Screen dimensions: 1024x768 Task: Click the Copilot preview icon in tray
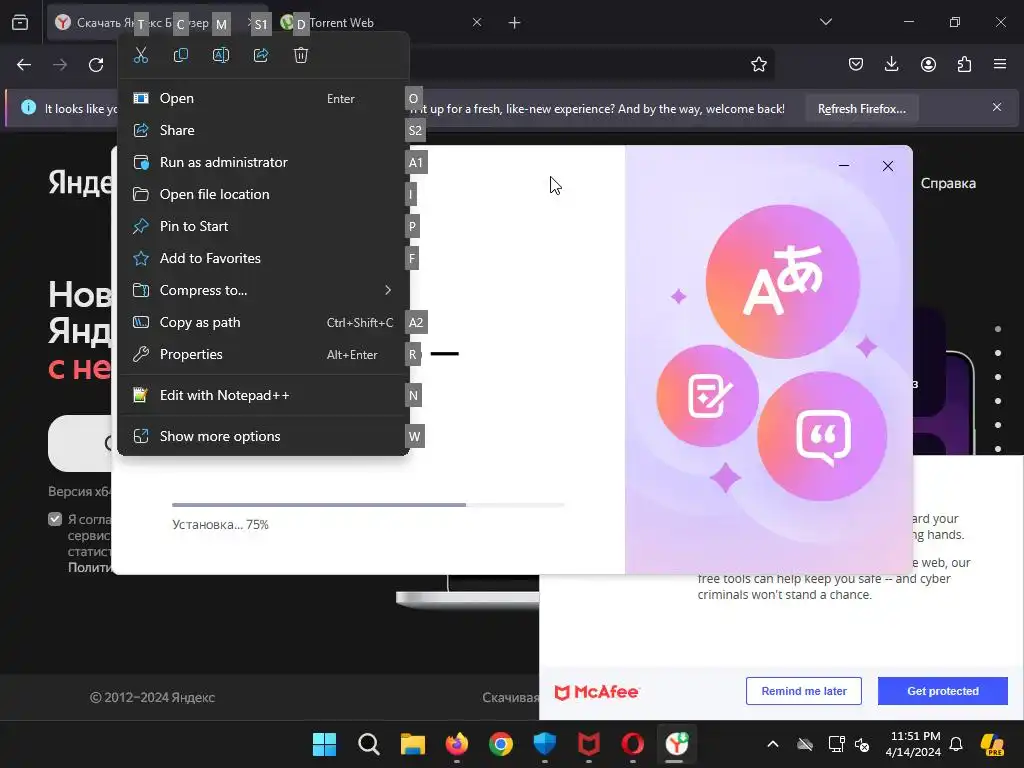993,744
